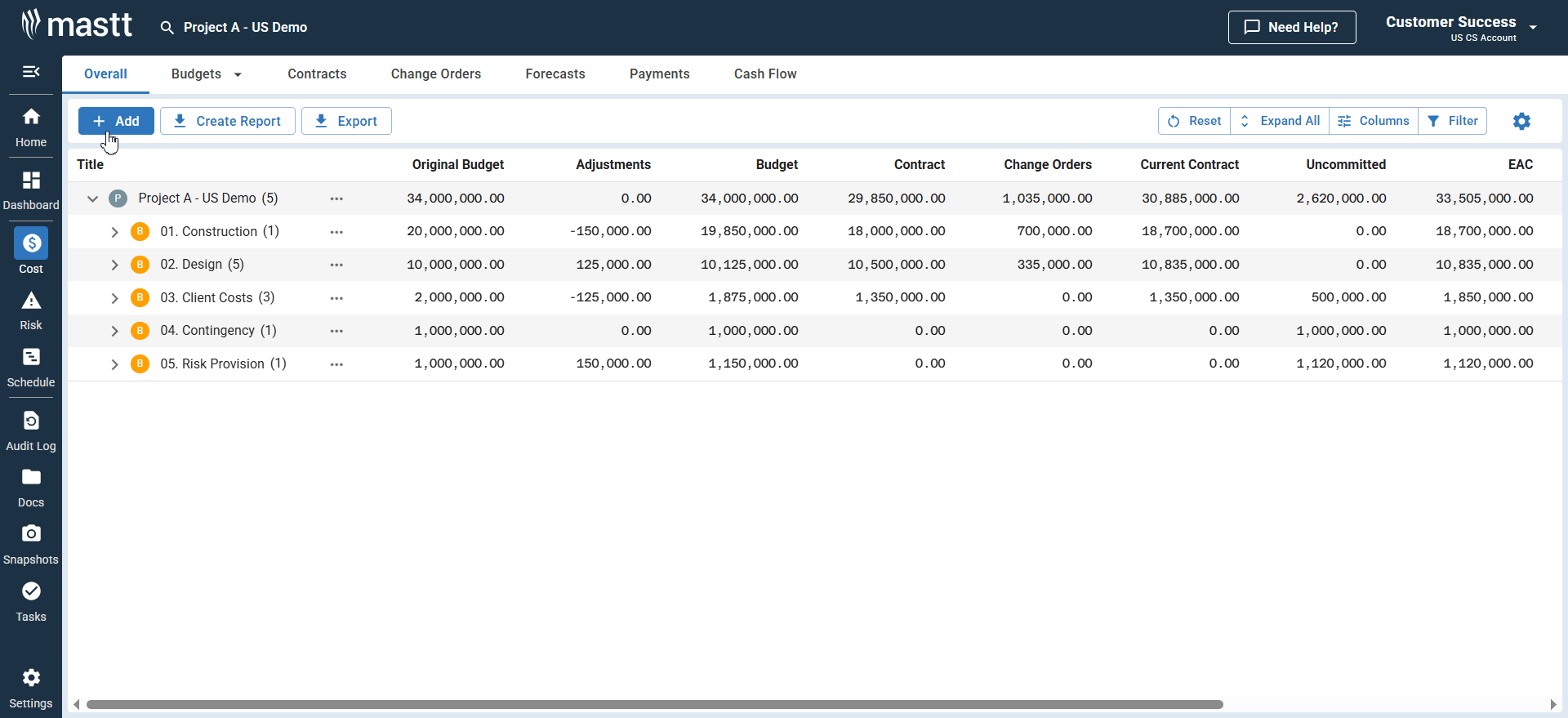Viewport: 1568px width, 718px height.
Task: Expand the 01. Construction row
Action: (x=114, y=232)
